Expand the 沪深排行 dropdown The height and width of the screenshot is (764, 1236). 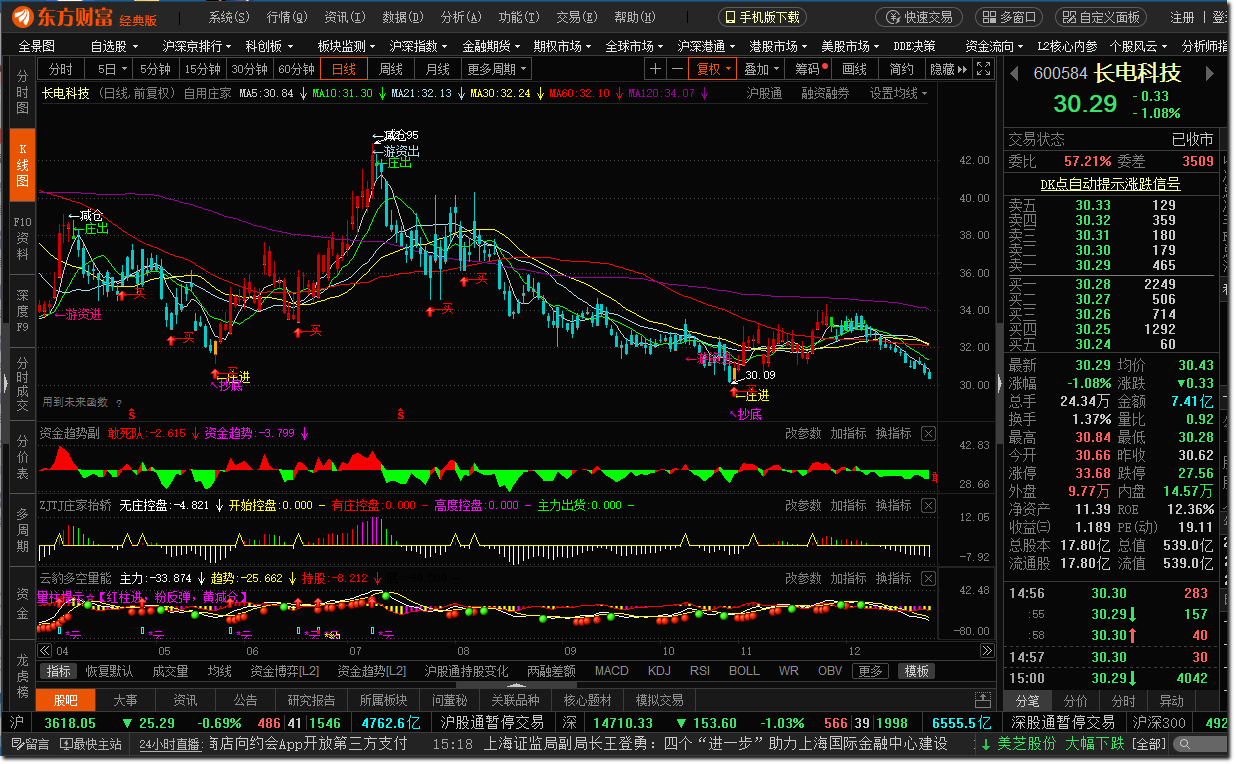coord(197,46)
